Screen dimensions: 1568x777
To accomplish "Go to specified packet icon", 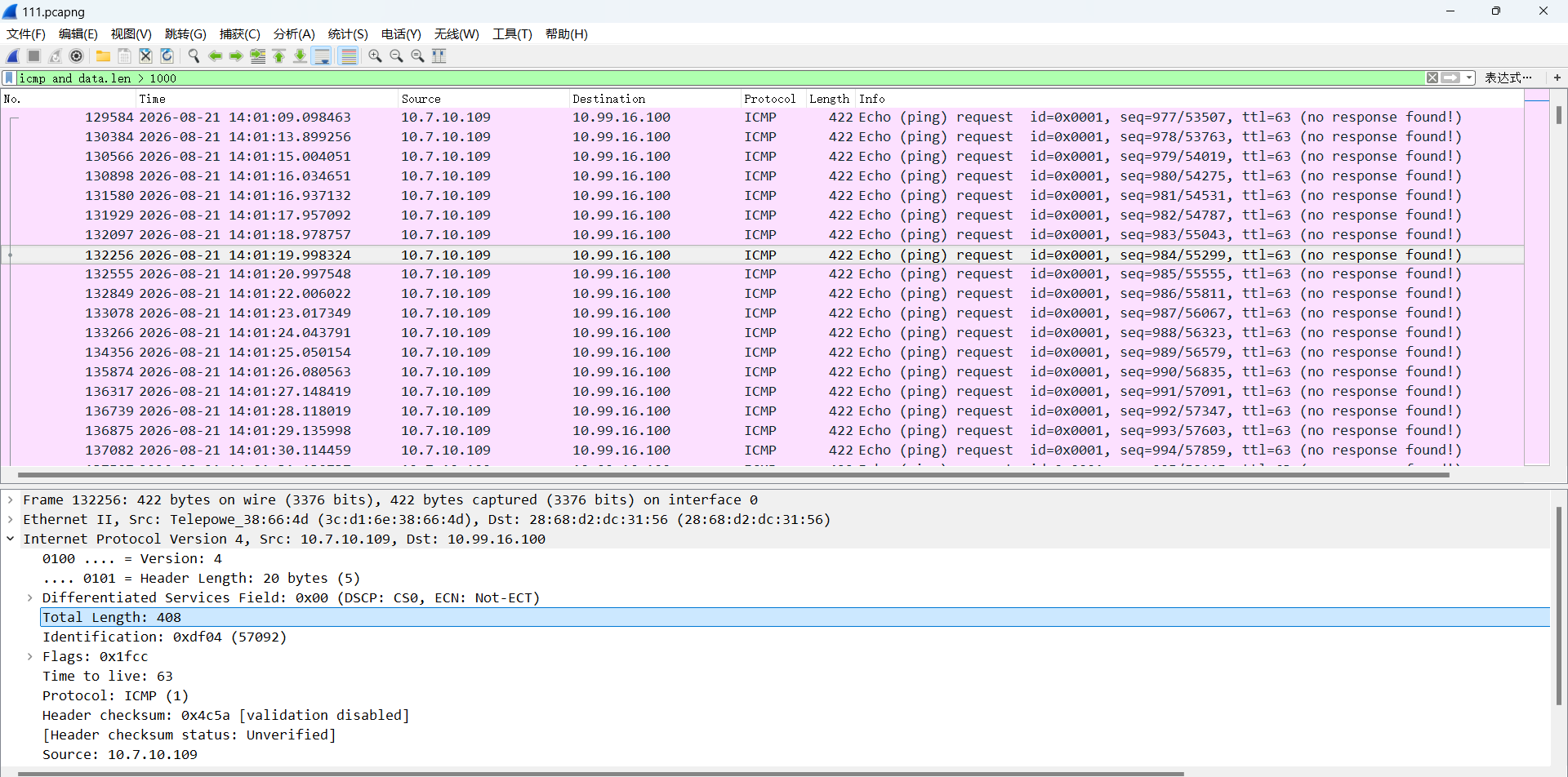I will coord(257,56).
